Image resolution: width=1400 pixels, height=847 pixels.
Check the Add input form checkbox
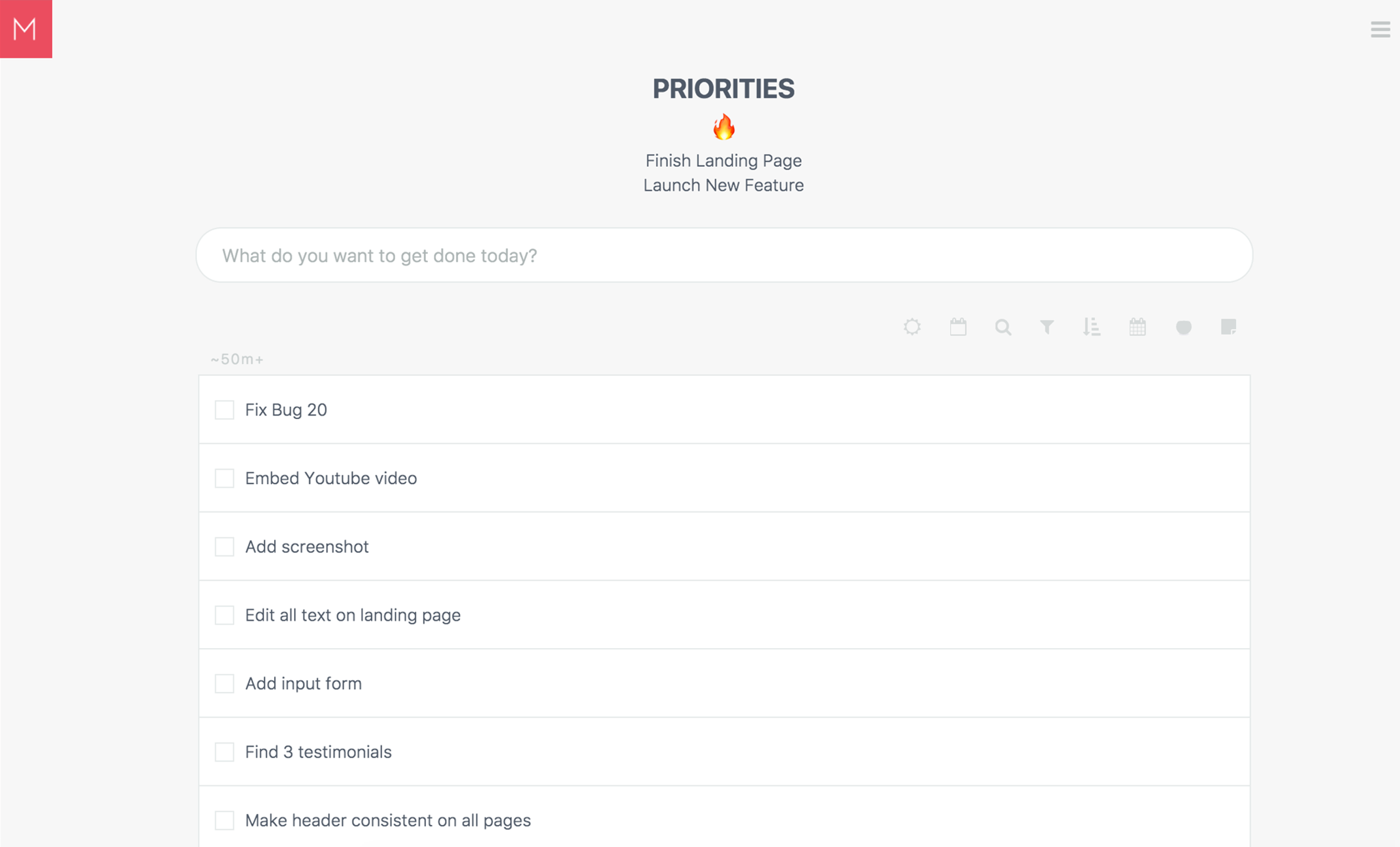(x=224, y=683)
